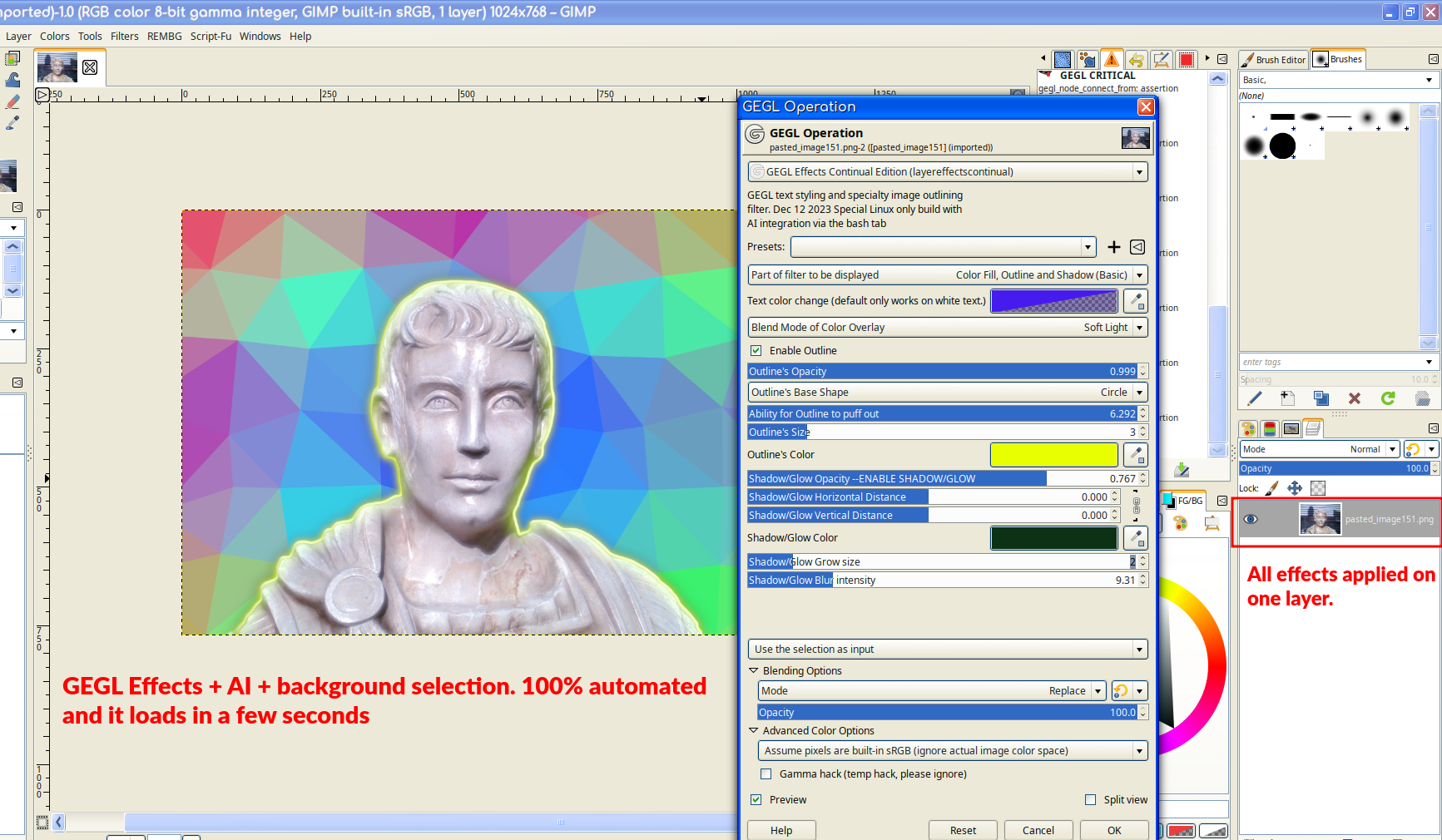Enable the Split view checkbox
The height and width of the screenshot is (840, 1442).
(1091, 800)
